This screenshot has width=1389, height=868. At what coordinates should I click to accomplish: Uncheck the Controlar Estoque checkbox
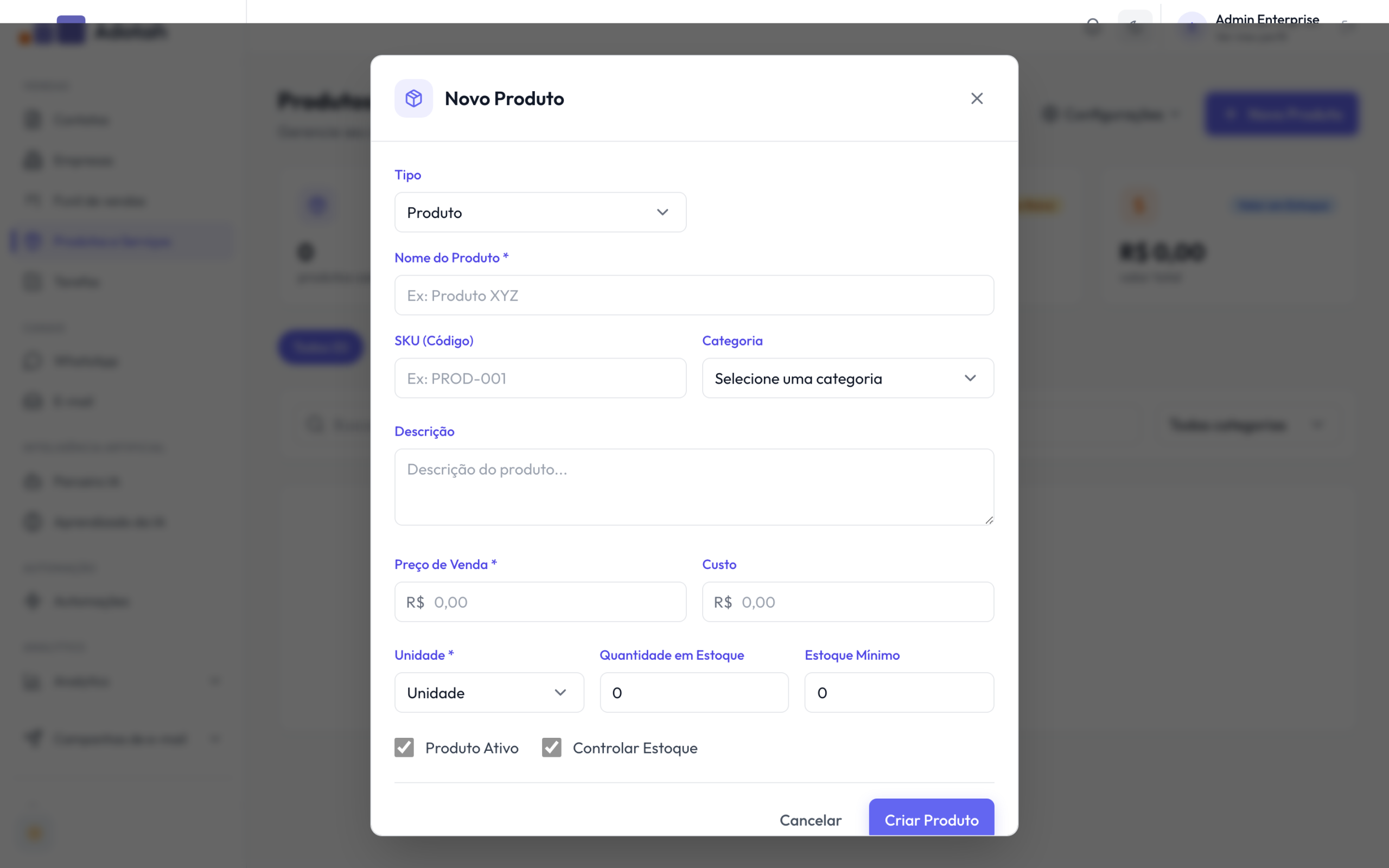(x=552, y=748)
